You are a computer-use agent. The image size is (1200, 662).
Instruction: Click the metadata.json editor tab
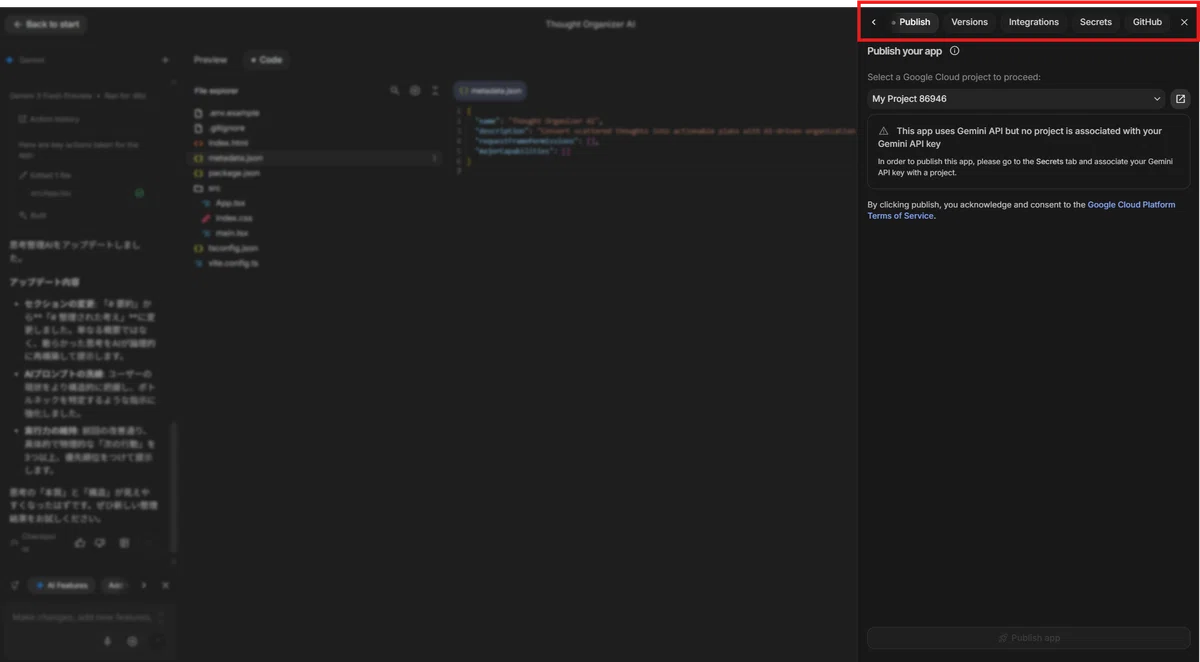click(491, 91)
